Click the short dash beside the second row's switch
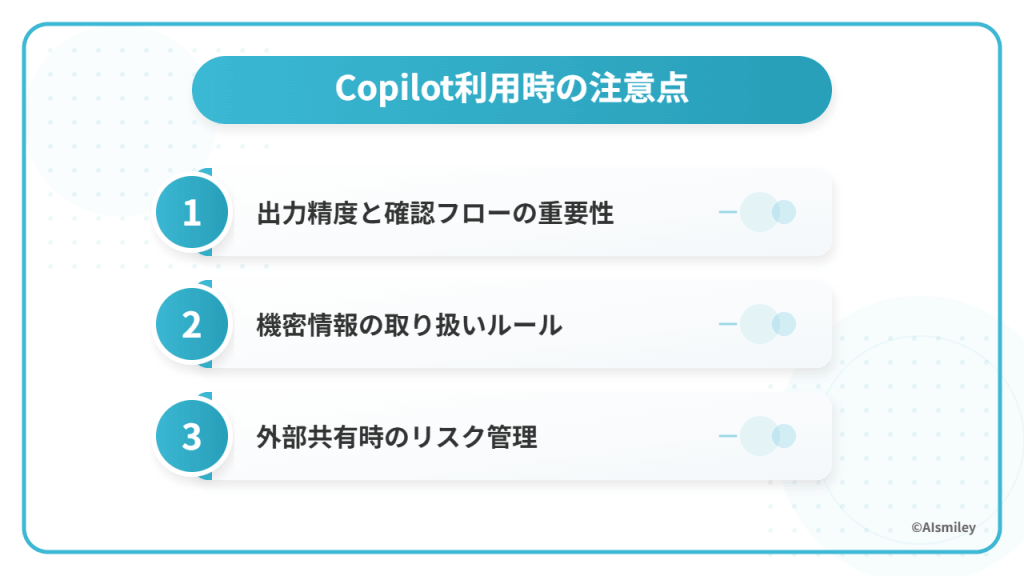Image resolution: width=1024 pixels, height=576 pixels. point(727,324)
